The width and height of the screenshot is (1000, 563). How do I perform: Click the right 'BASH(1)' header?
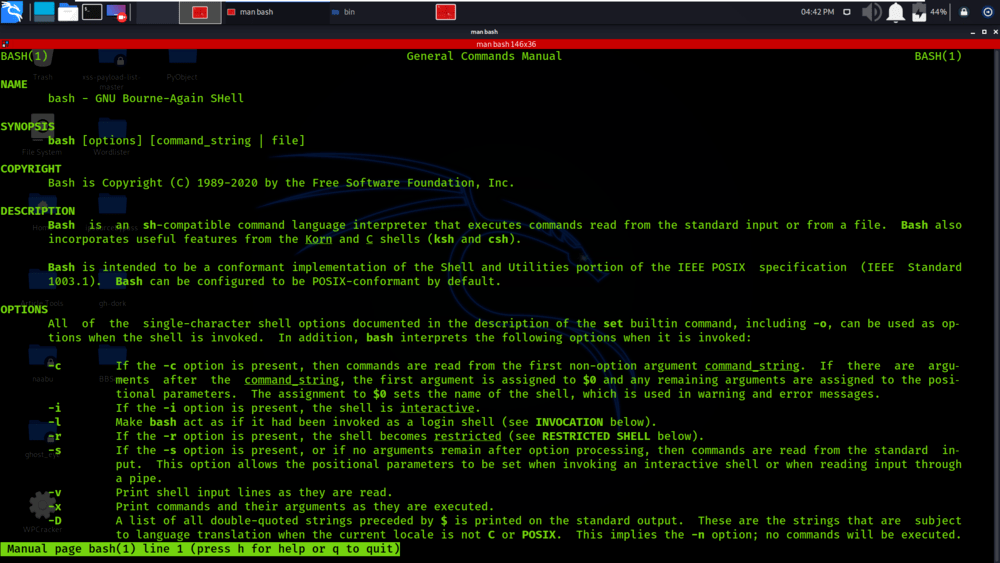coord(938,56)
